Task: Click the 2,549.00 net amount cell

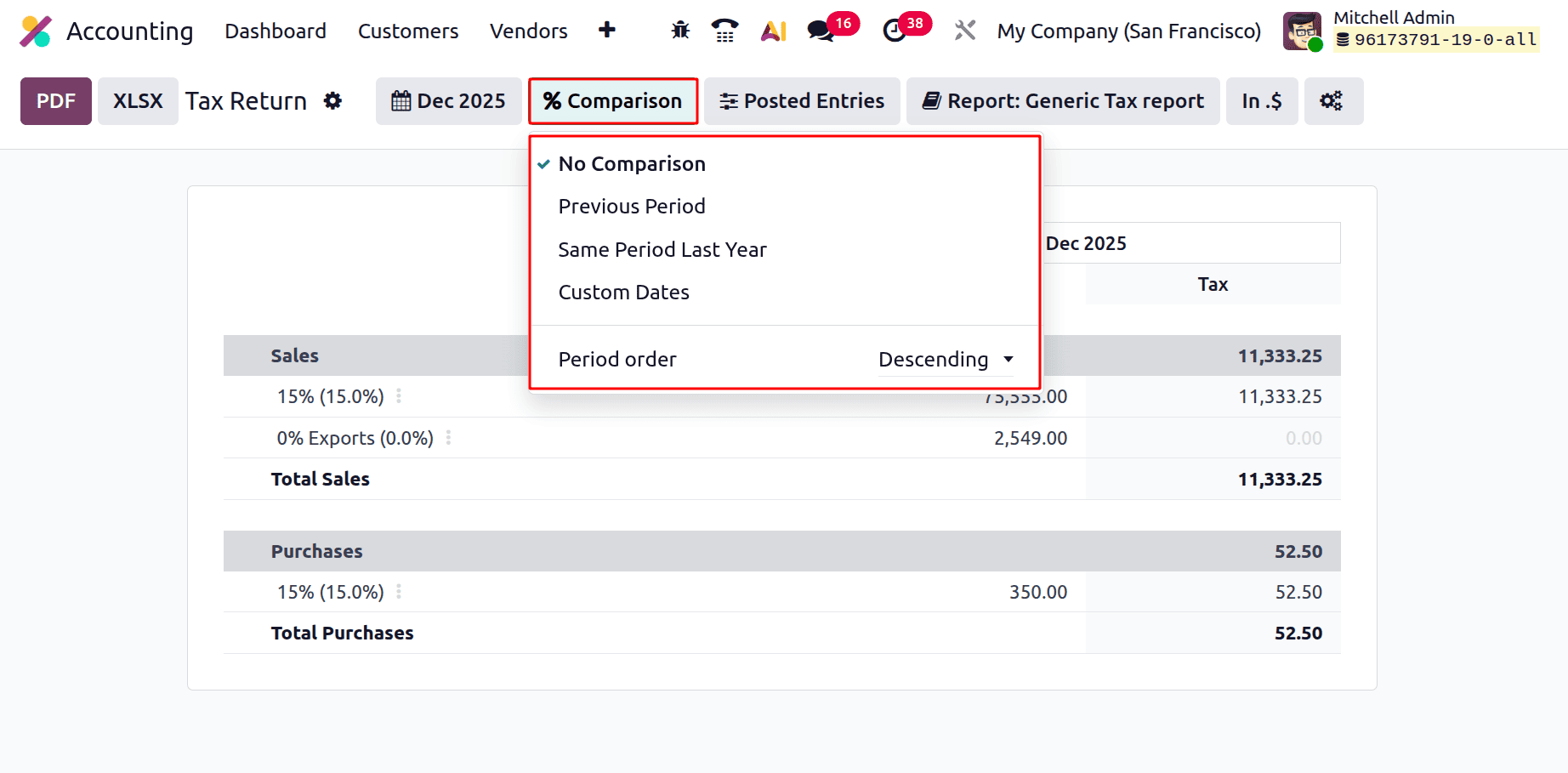Action: [1031, 438]
